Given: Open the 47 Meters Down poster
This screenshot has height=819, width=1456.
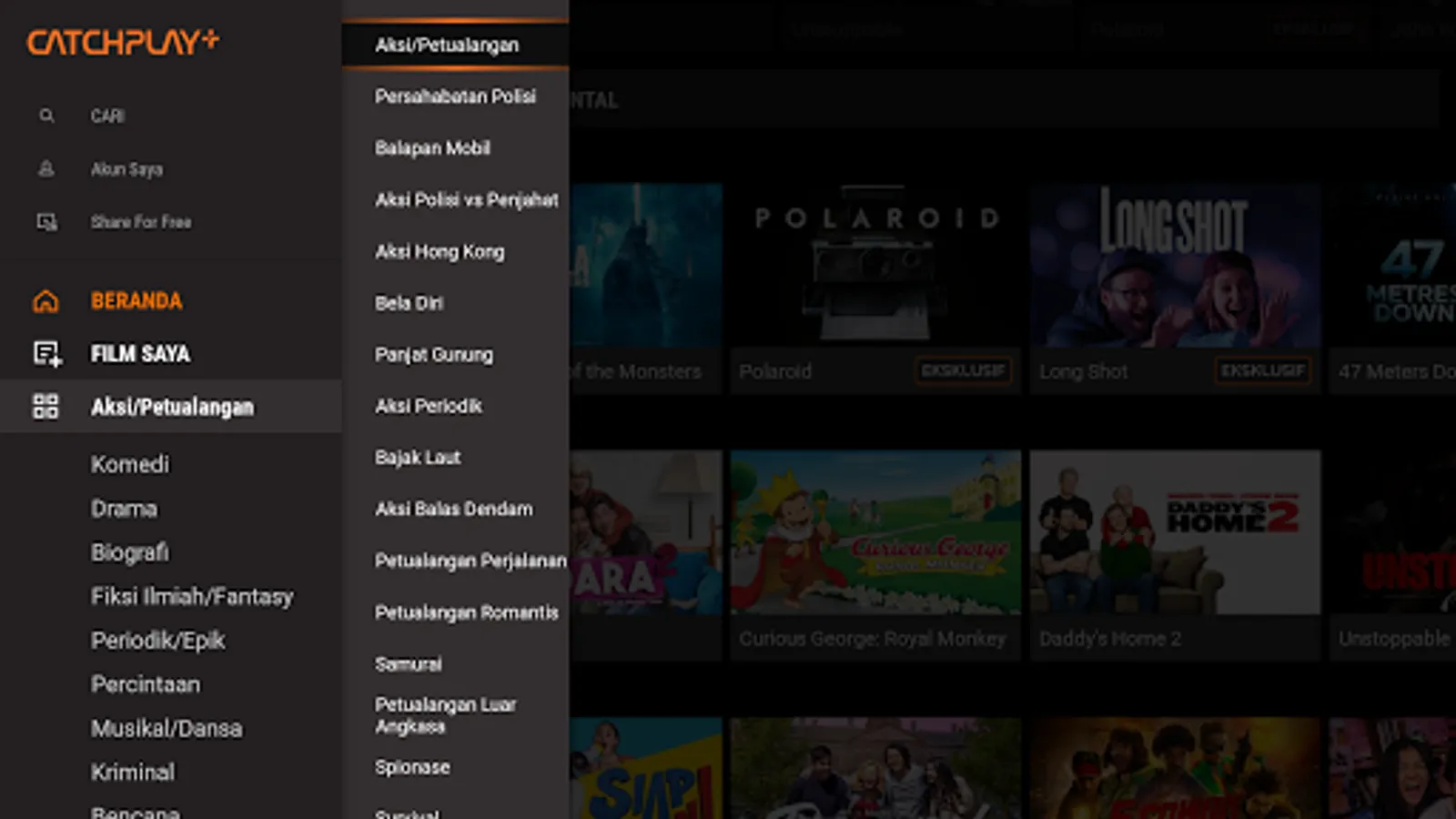Looking at the screenshot, I should click(1392, 266).
